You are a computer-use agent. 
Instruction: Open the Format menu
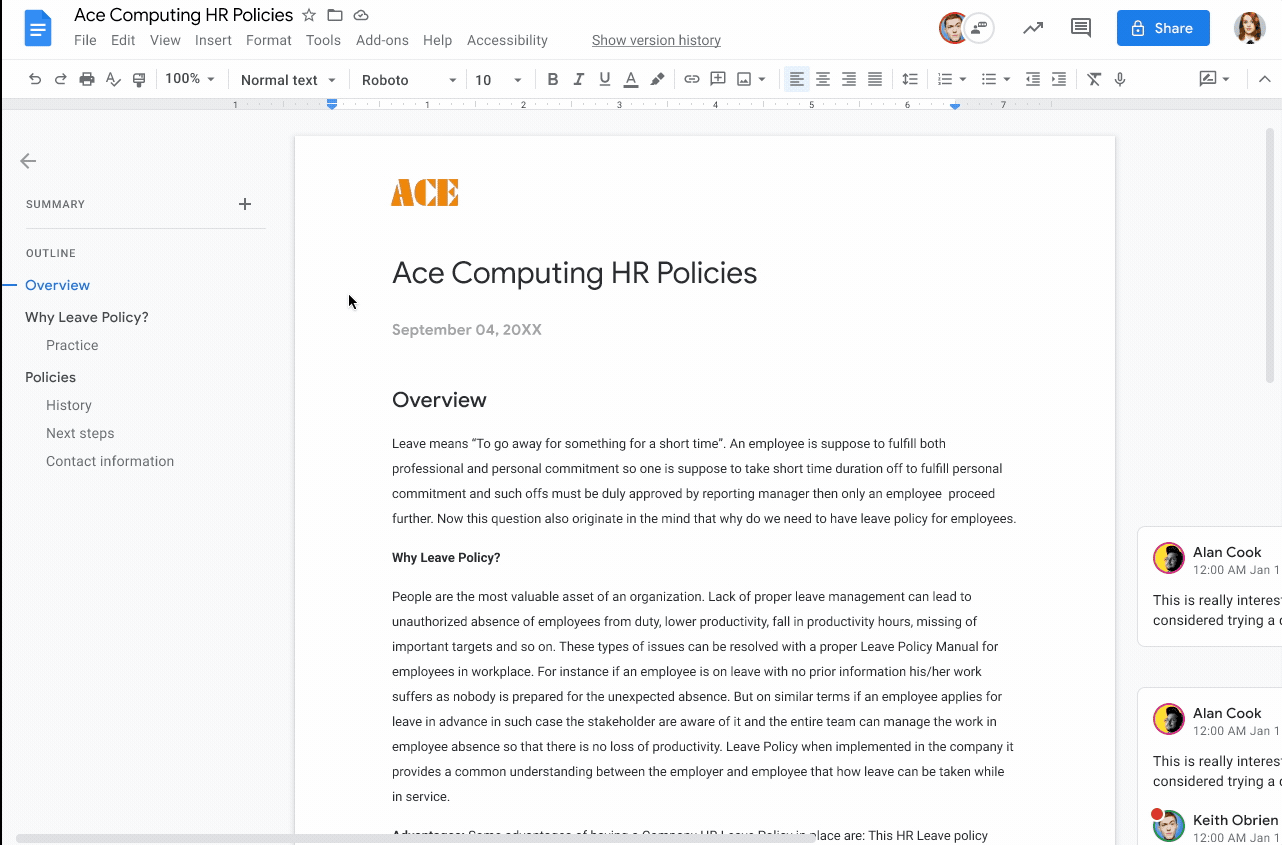[268, 40]
